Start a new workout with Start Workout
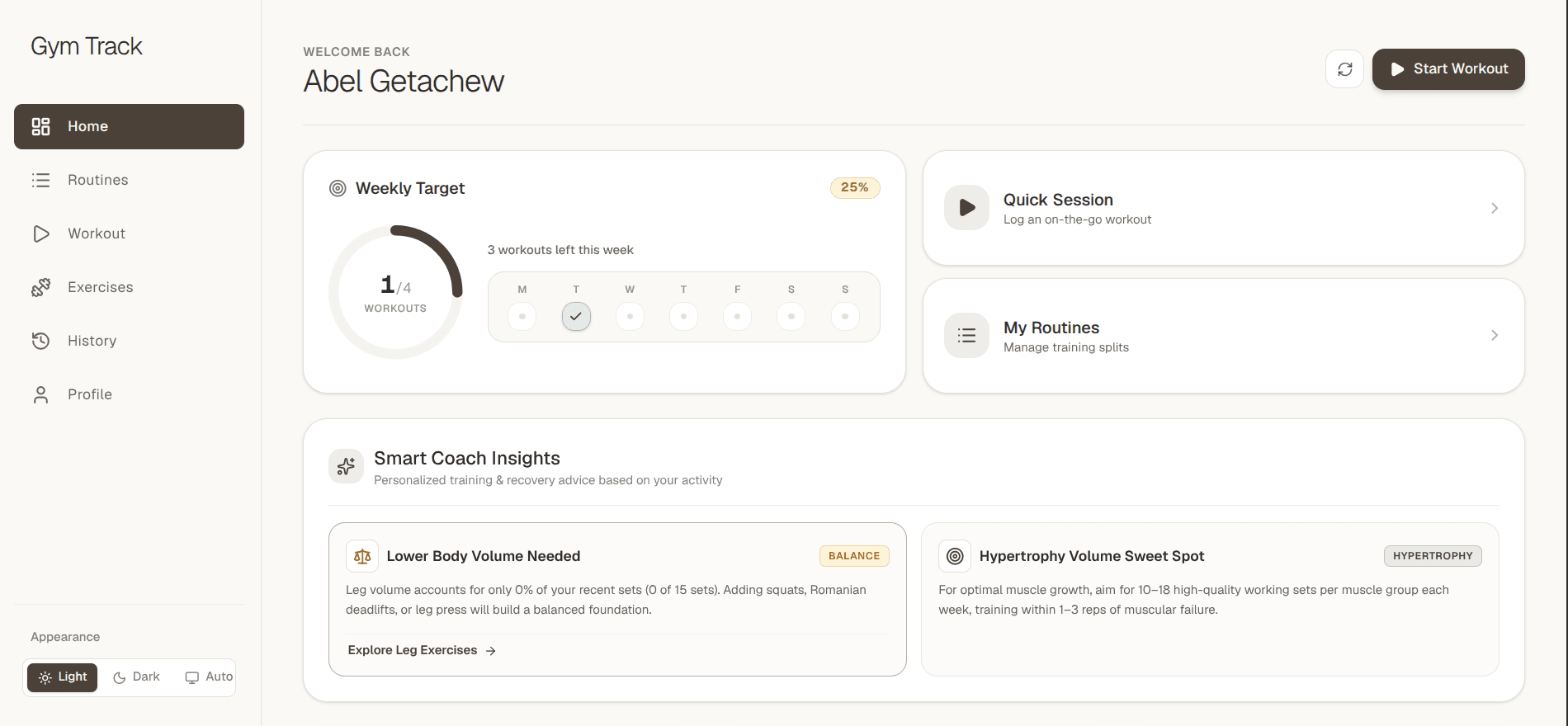Screen dimensions: 1568x726 point(1448,69)
